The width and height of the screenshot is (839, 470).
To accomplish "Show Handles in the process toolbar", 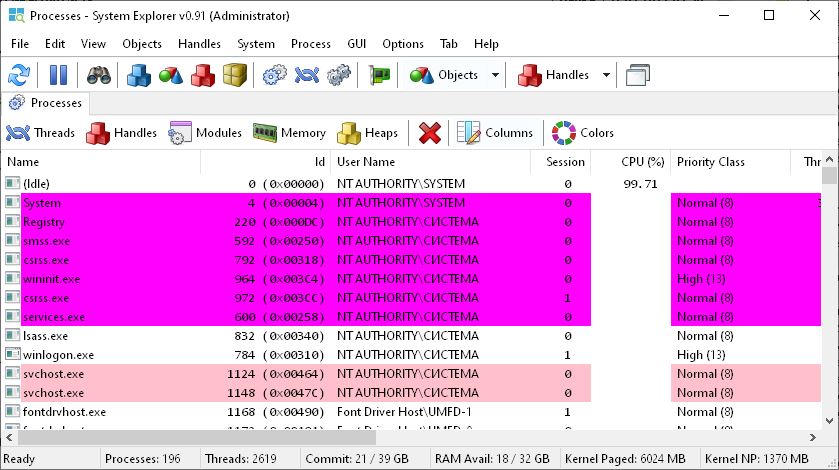I will pyautogui.click(x=121, y=133).
